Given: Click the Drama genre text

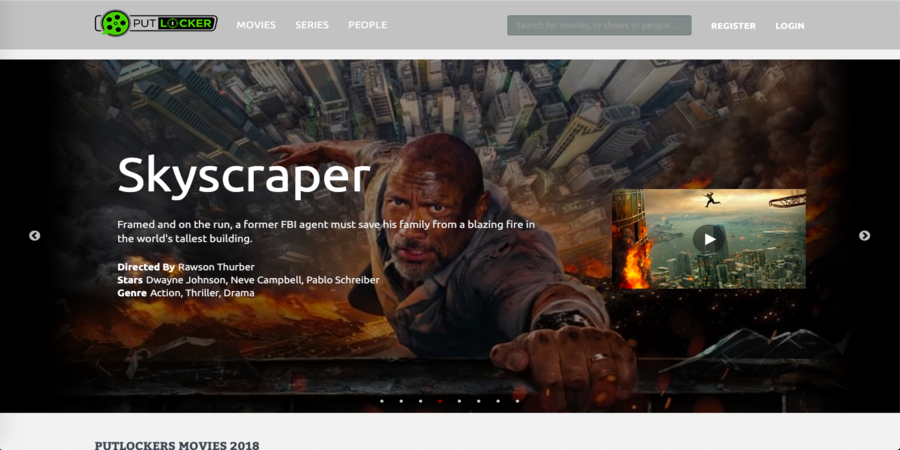Looking at the screenshot, I should tap(239, 293).
